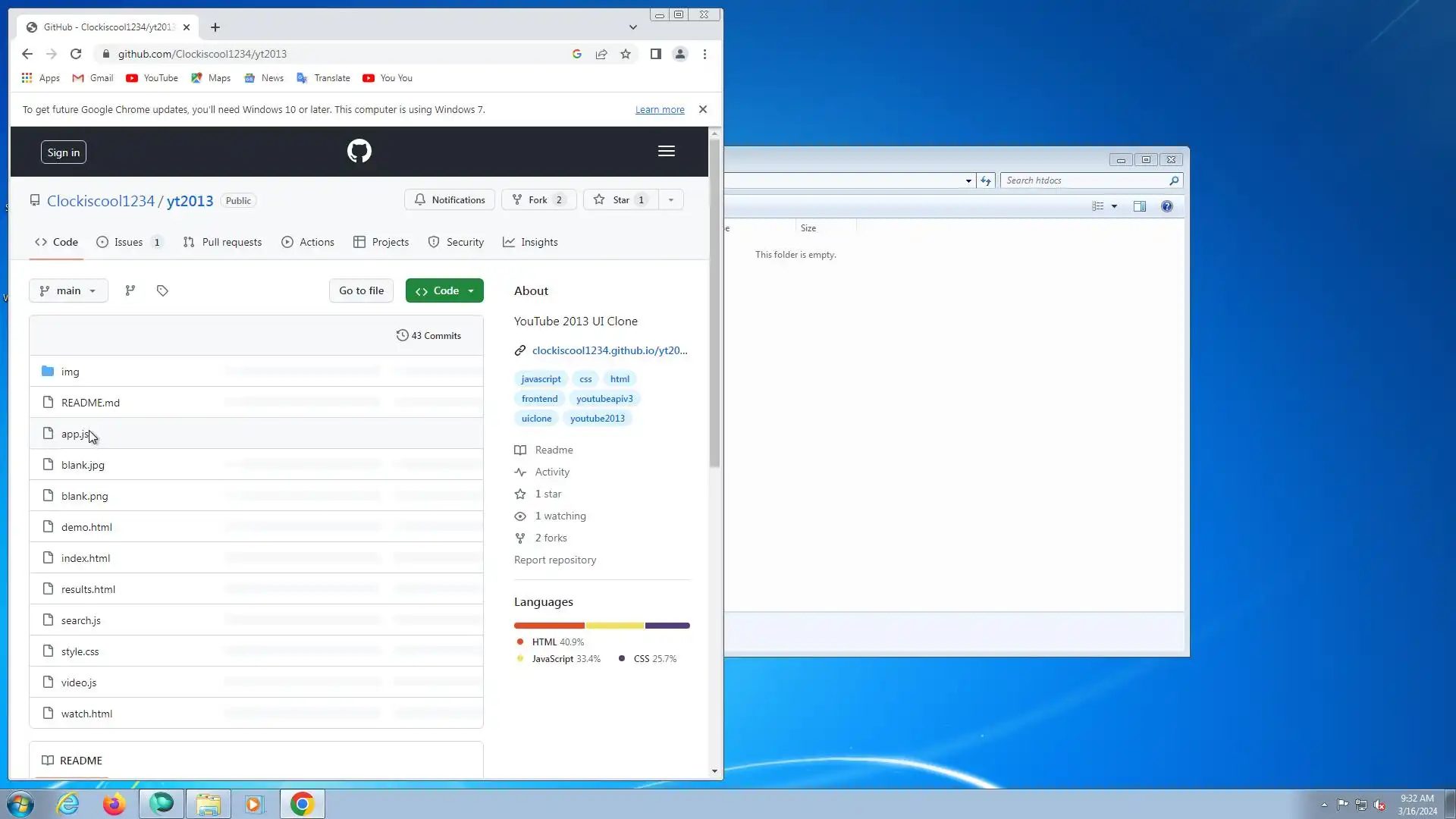Reload the page in Chrome

[x=76, y=54]
